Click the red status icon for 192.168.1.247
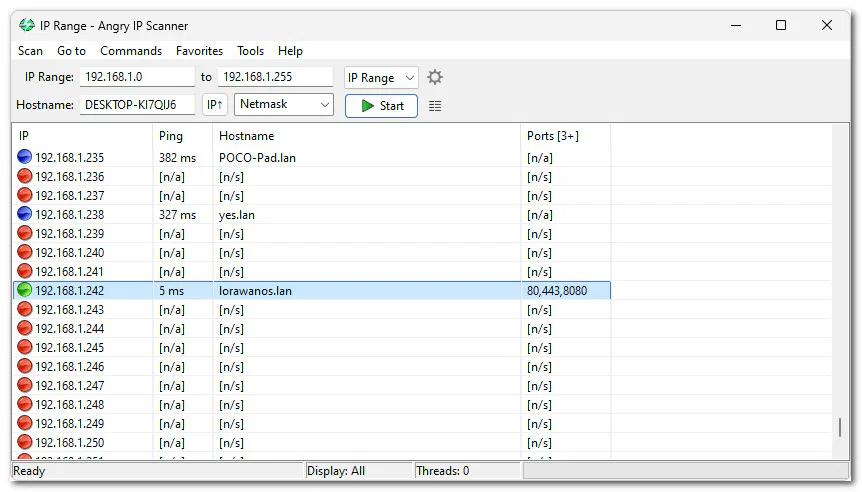 point(24,385)
